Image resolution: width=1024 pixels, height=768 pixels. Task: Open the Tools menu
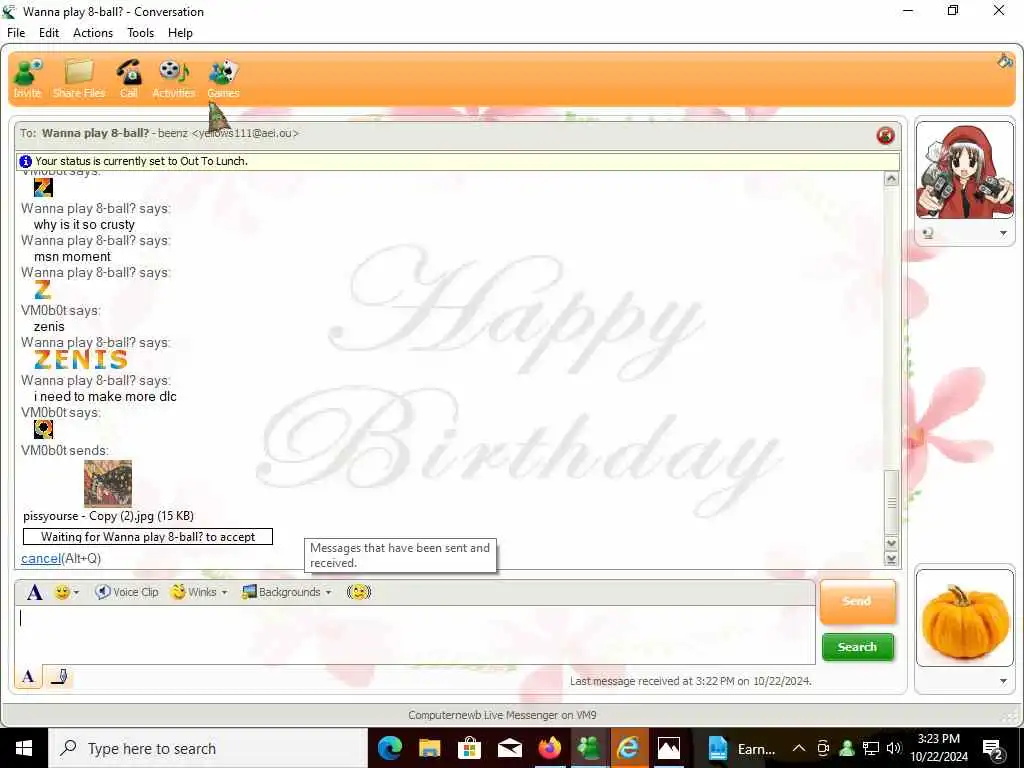click(140, 33)
